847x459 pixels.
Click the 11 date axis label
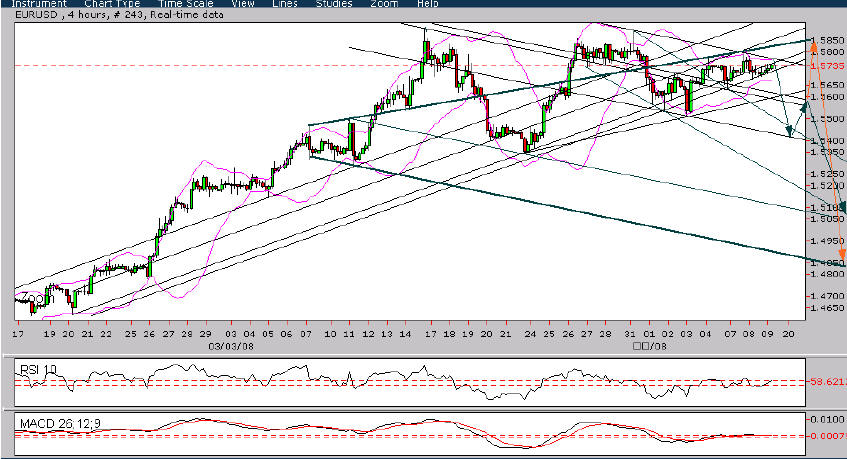tap(349, 334)
